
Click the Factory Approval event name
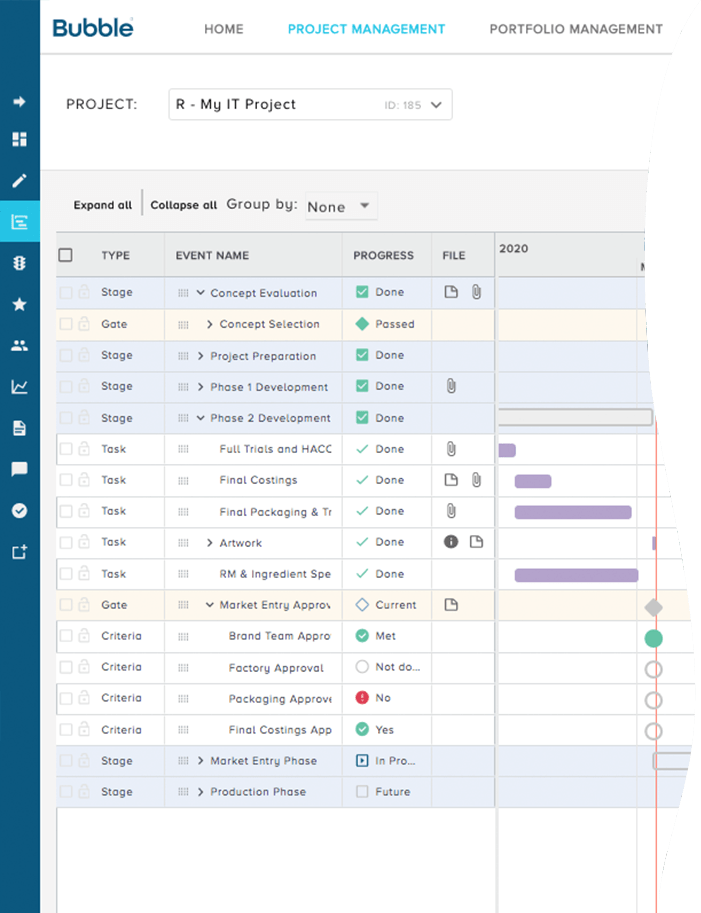[276, 668]
